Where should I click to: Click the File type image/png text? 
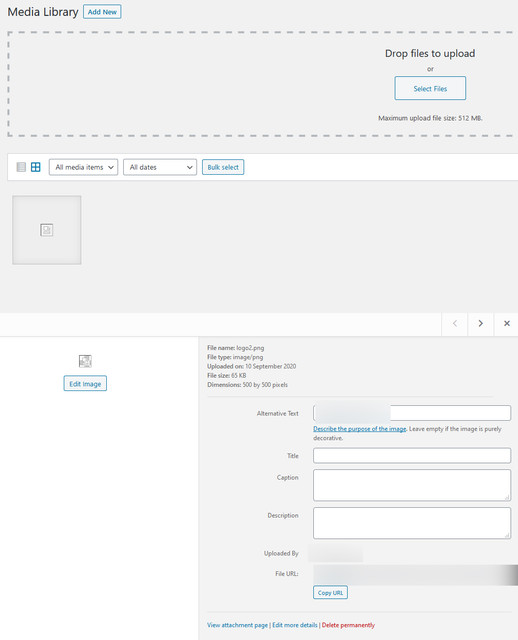(x=235, y=357)
